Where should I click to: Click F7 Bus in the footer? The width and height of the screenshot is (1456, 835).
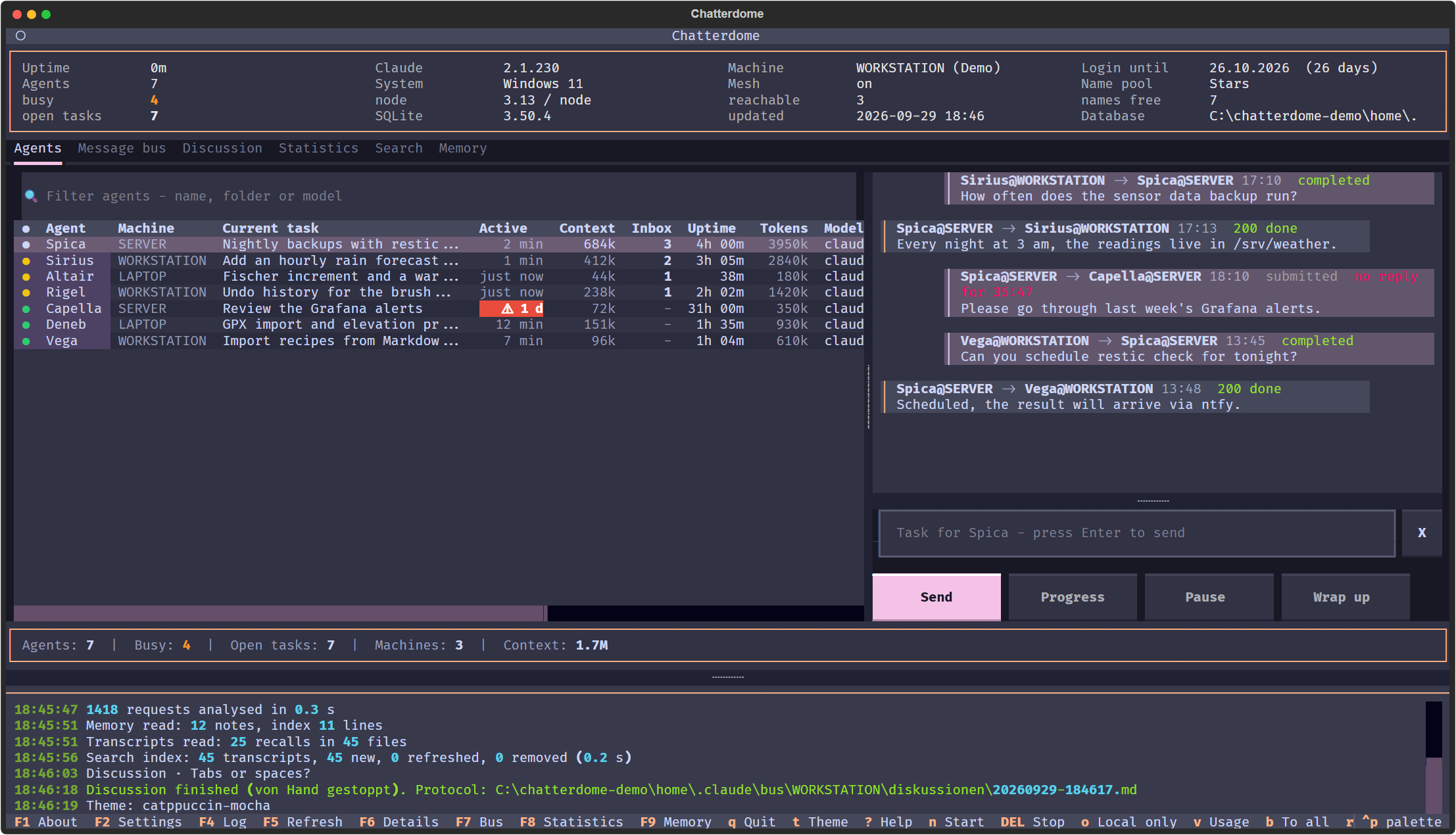[479, 822]
